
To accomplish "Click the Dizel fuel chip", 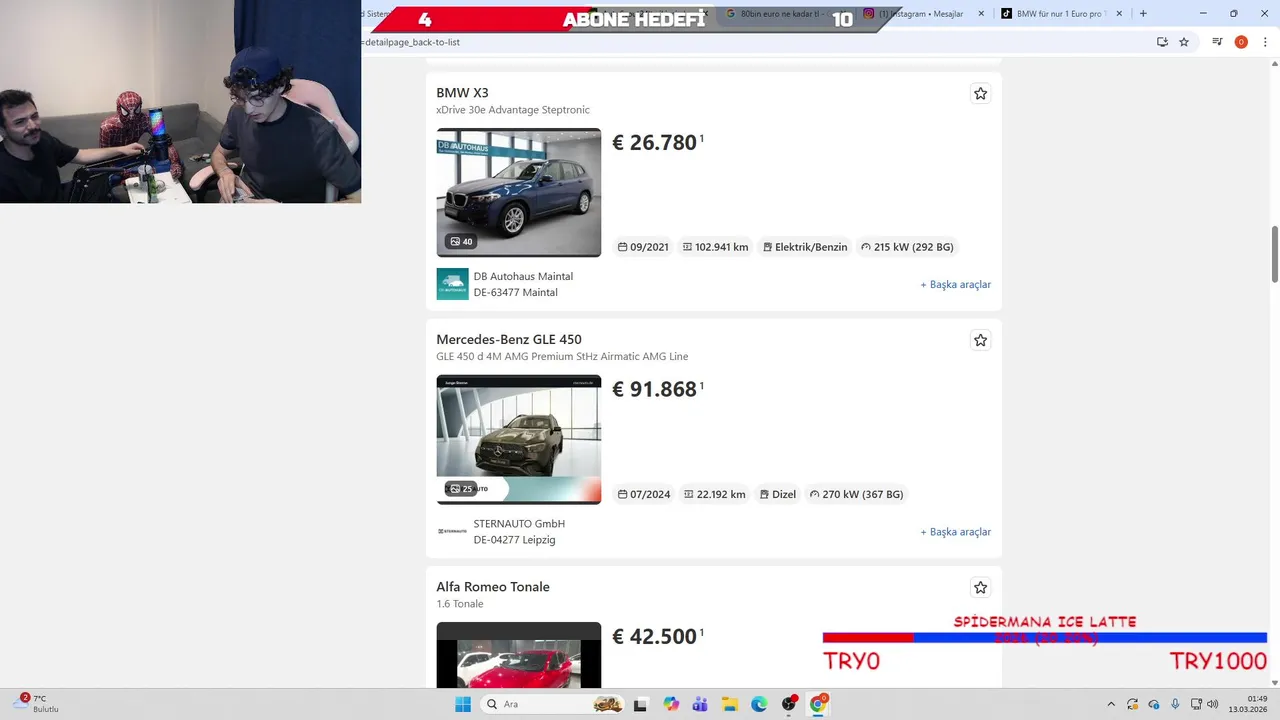I will tap(778, 494).
